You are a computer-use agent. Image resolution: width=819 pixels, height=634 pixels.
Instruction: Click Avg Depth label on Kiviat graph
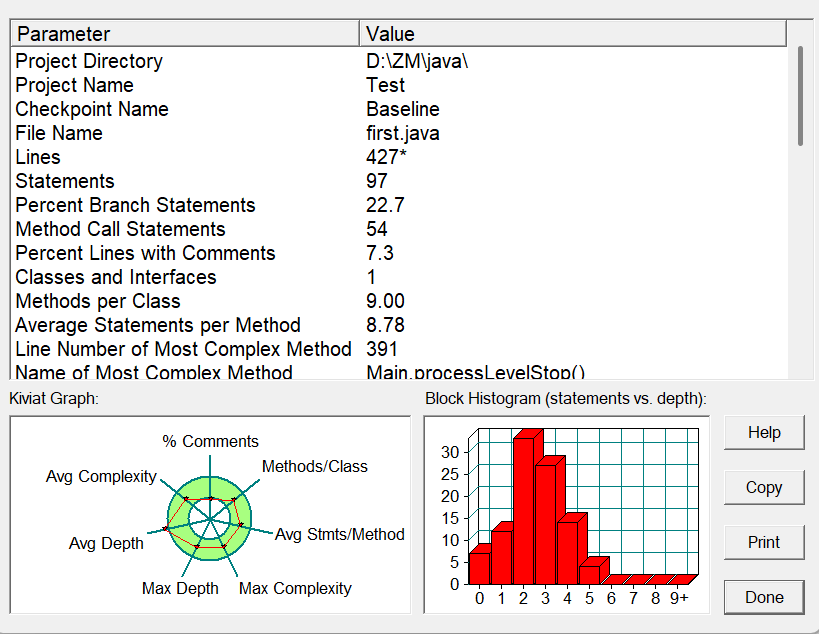pos(106,544)
